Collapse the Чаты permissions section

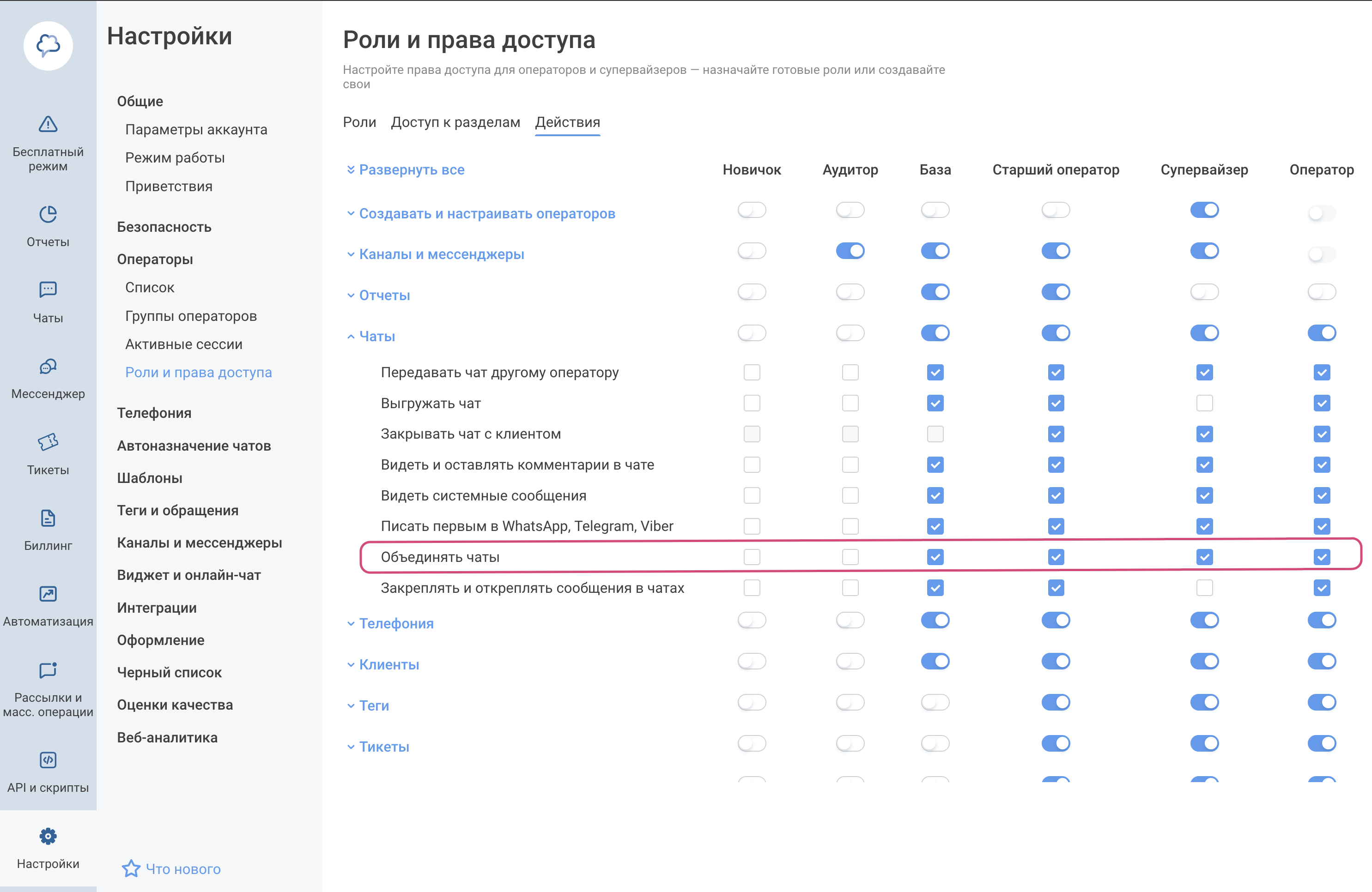point(376,336)
